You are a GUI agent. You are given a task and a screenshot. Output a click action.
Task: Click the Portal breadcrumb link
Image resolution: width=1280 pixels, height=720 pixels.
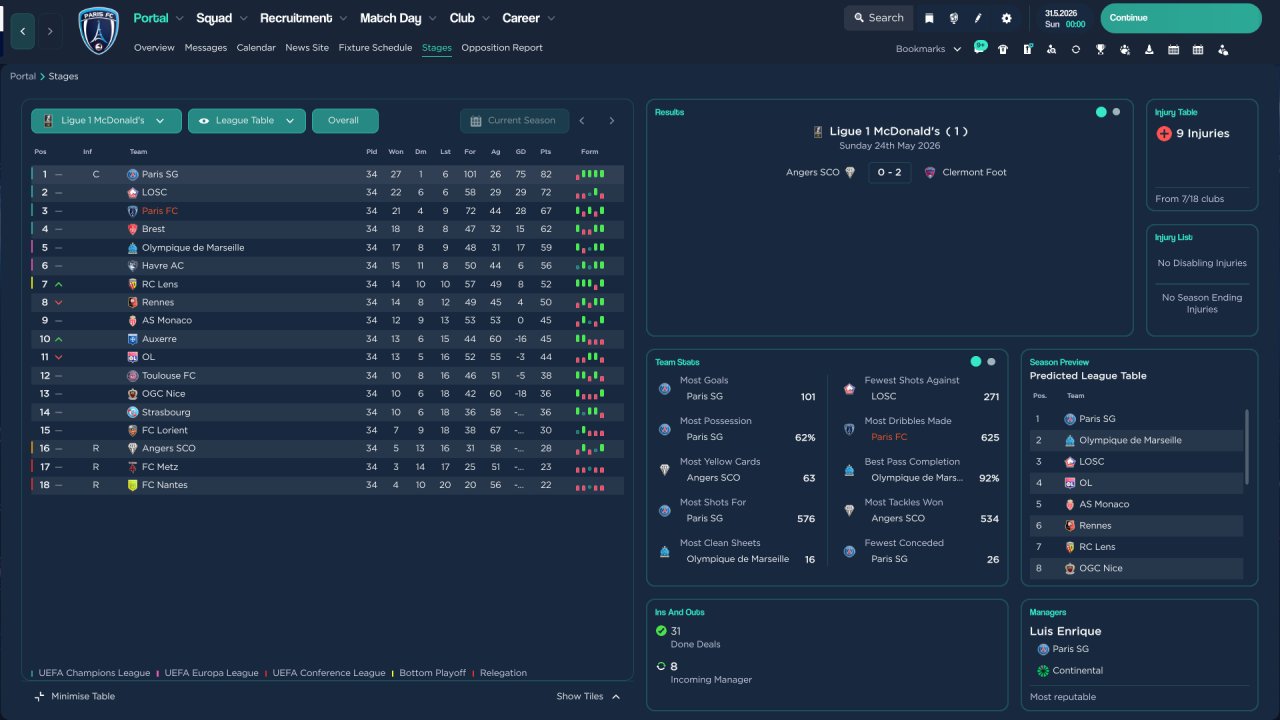[x=23, y=76]
